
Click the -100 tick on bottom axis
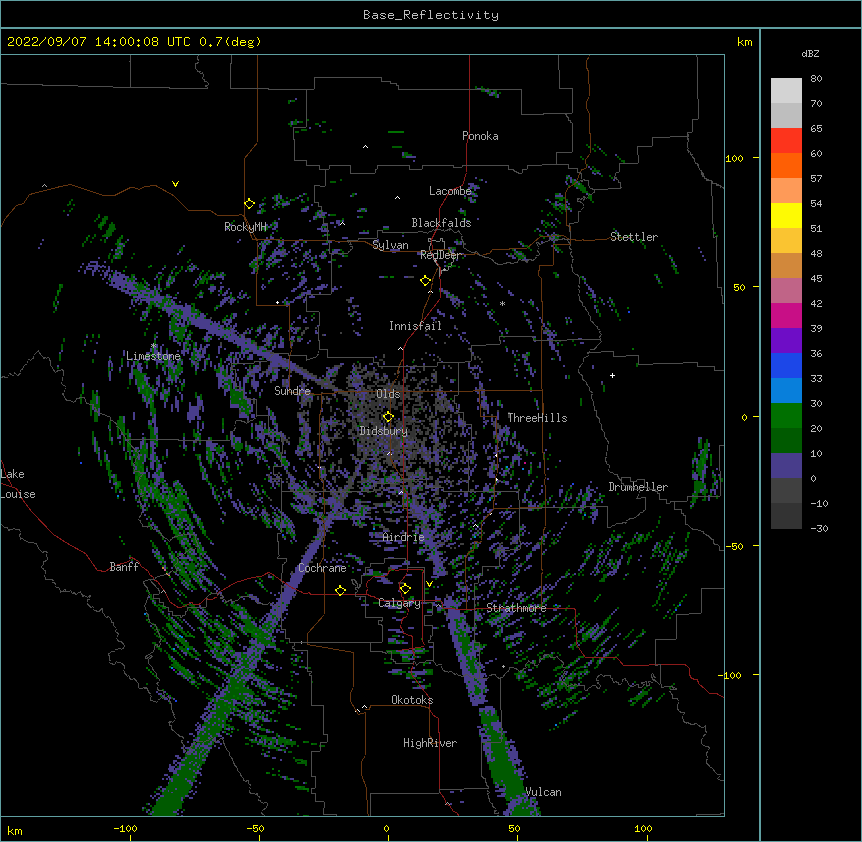pos(125,829)
